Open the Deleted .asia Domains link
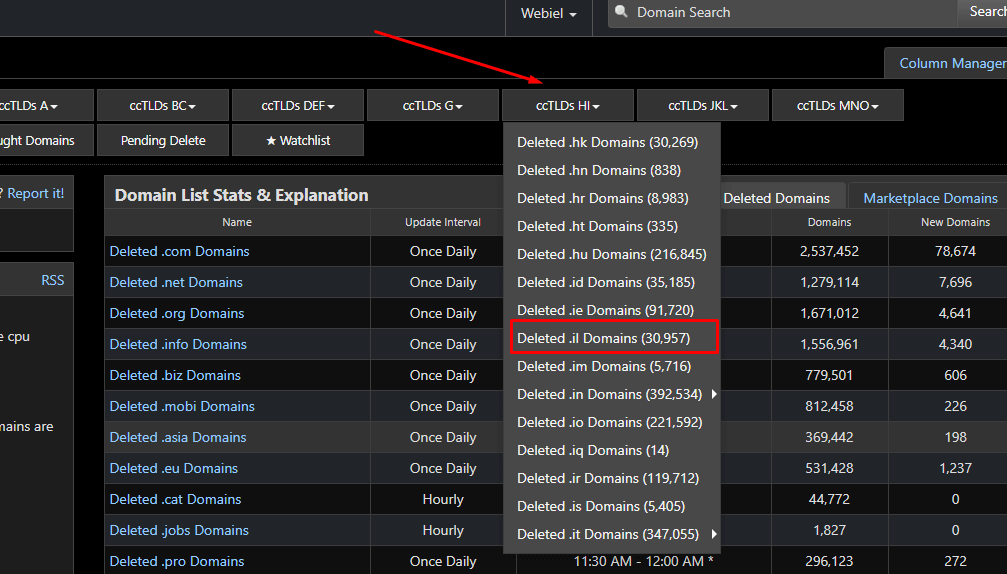The height and width of the screenshot is (574, 1007). tap(178, 437)
